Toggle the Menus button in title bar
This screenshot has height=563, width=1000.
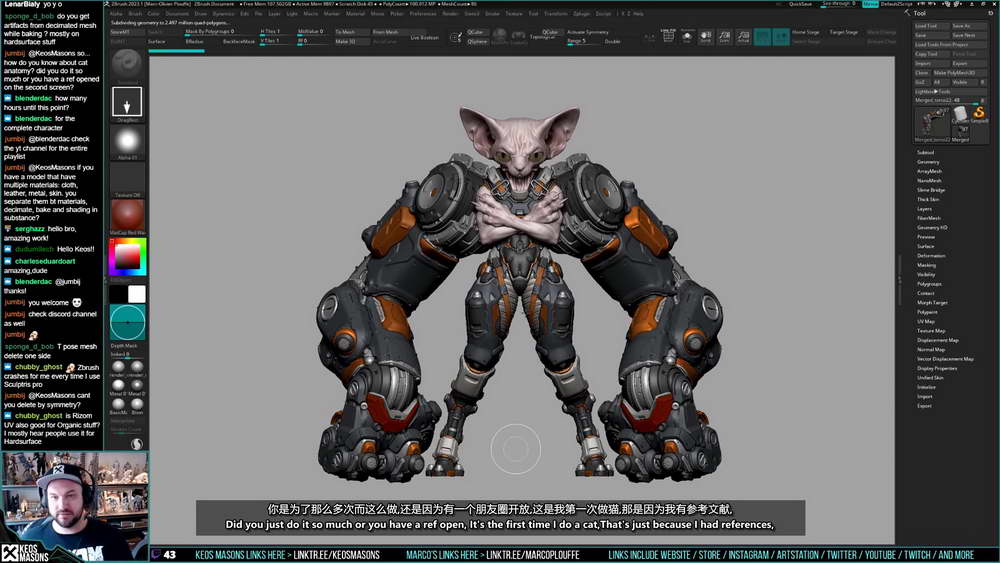[x=870, y=4]
